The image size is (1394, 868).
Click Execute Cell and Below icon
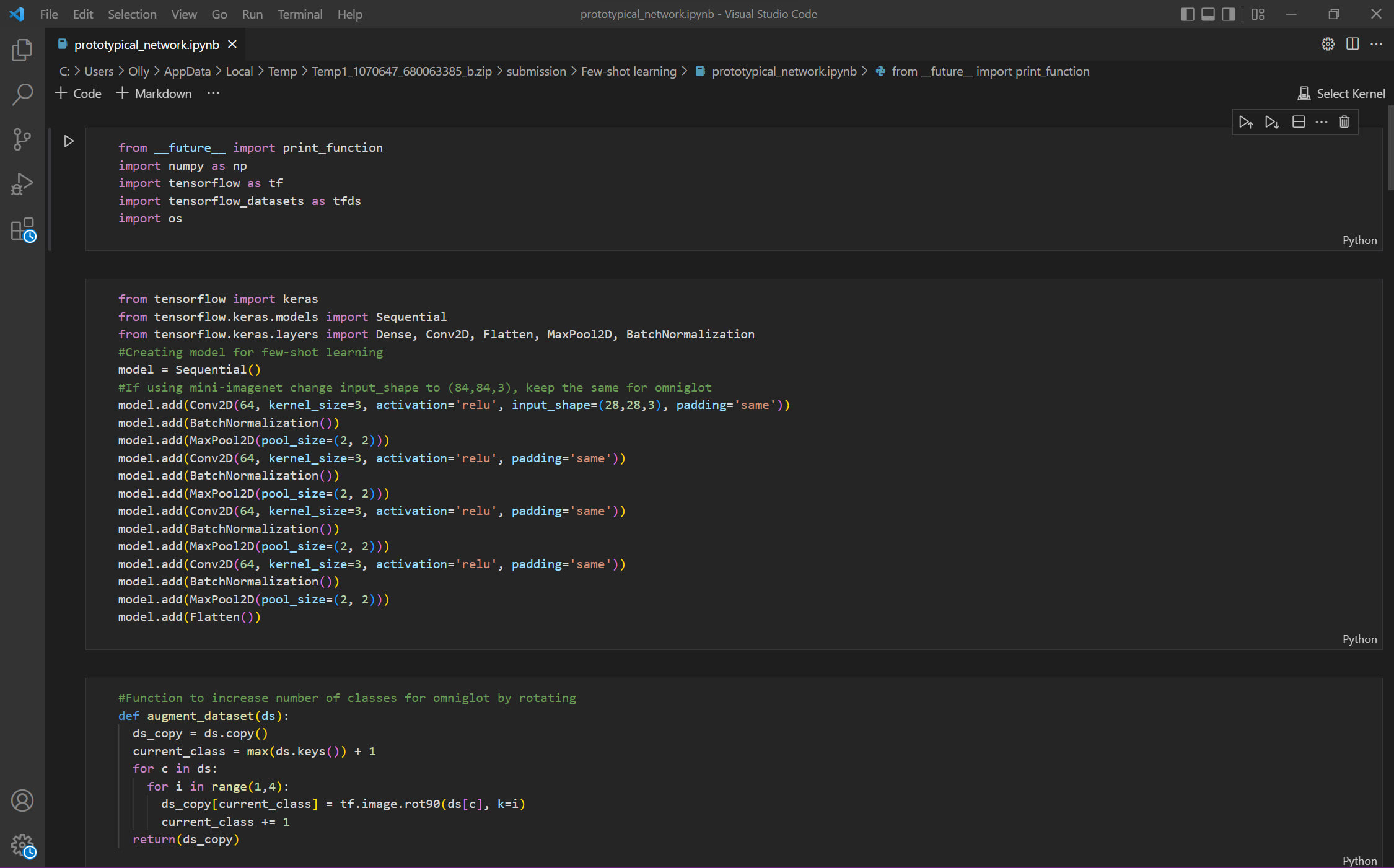tap(1272, 122)
